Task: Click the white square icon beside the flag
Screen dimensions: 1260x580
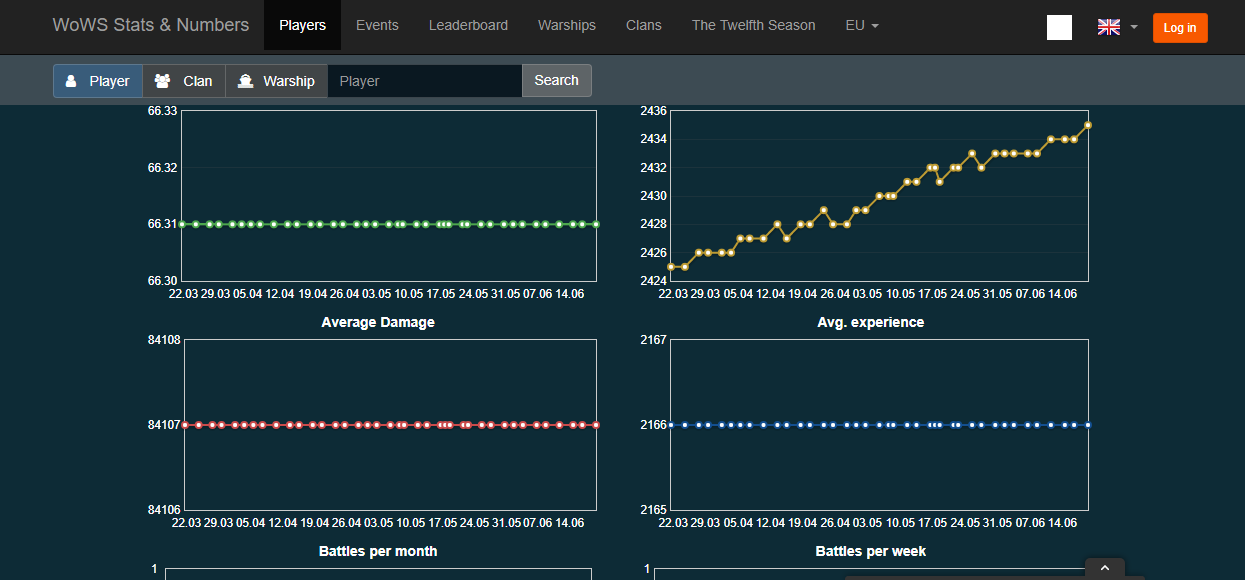Action: tap(1059, 27)
